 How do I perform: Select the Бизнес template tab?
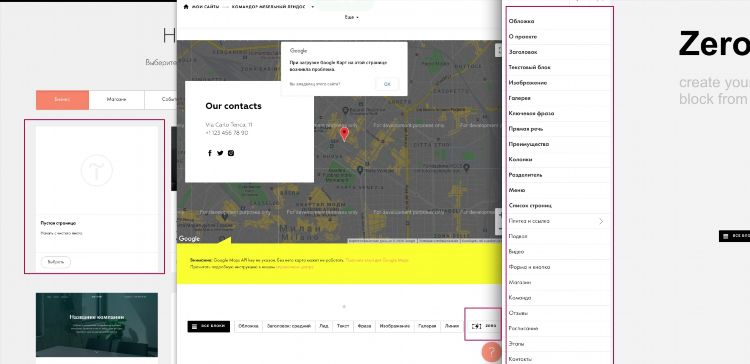coord(62,99)
